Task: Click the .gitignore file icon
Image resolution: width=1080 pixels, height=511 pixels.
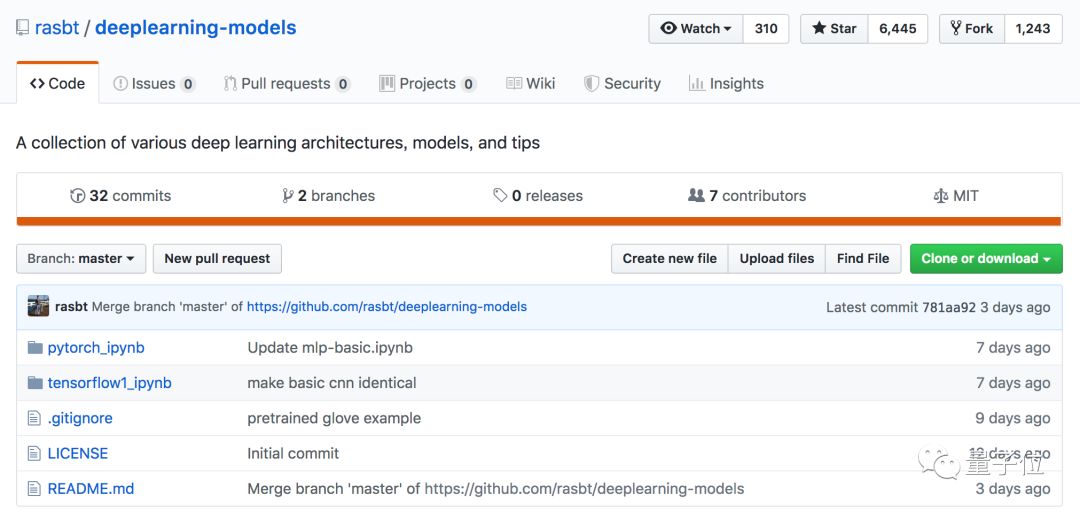Action: pyautogui.click(x=35, y=418)
